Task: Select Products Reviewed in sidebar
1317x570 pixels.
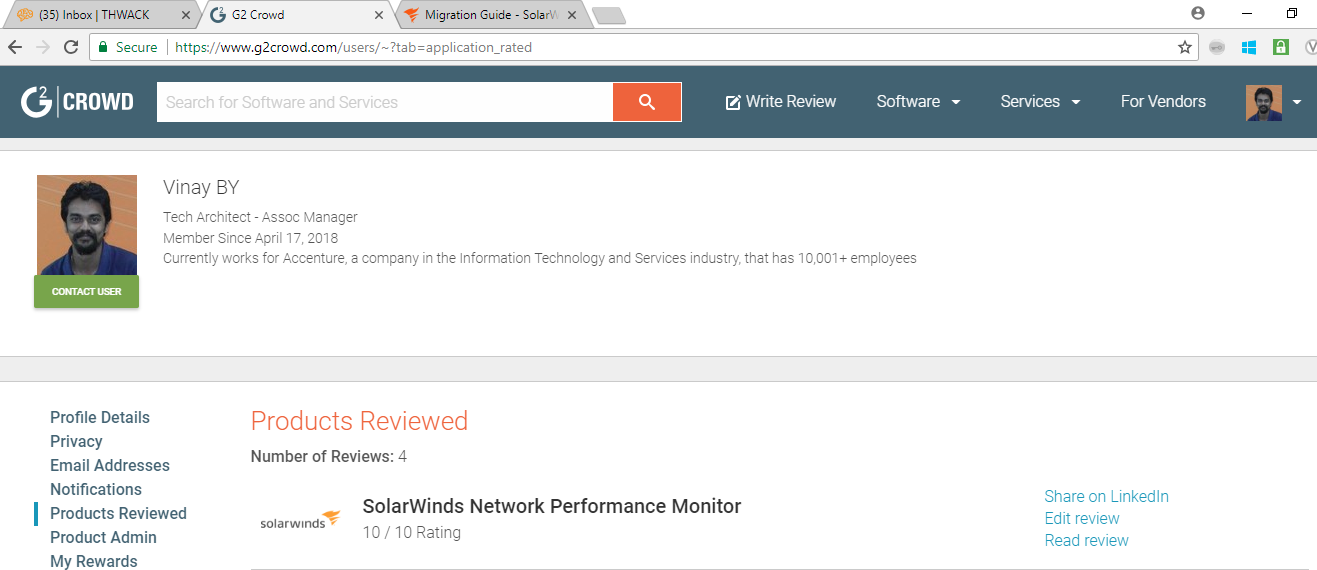Action: tap(118, 514)
